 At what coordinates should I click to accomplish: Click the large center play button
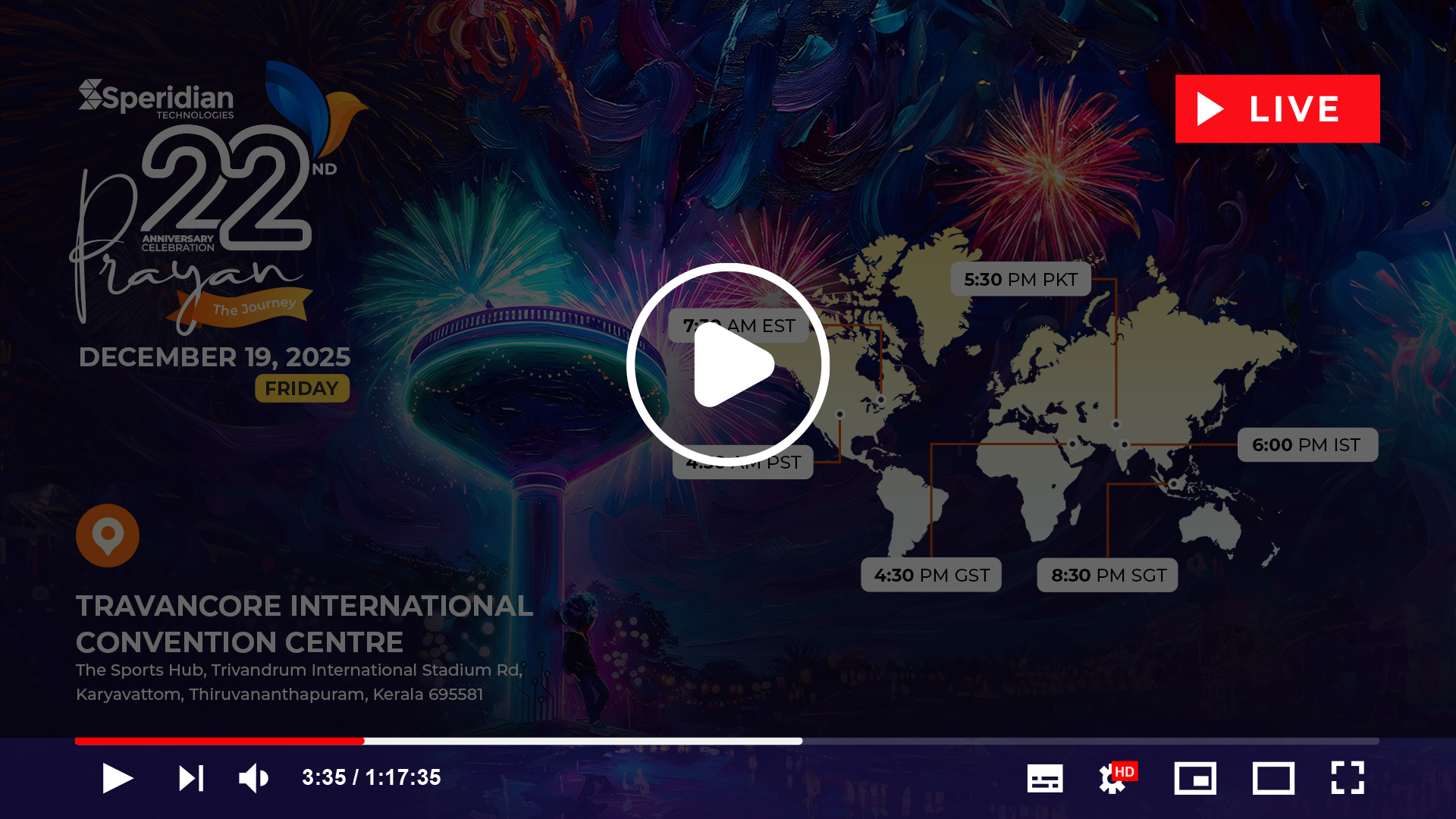click(728, 365)
